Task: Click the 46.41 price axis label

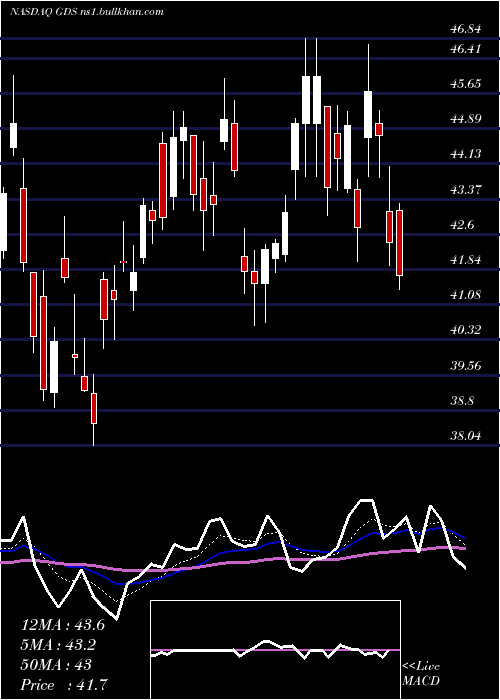Action: point(465,49)
